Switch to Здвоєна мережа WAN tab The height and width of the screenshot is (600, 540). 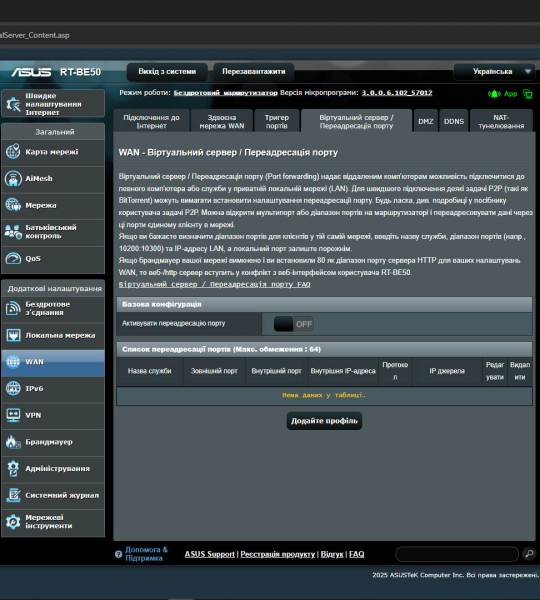[222, 121]
